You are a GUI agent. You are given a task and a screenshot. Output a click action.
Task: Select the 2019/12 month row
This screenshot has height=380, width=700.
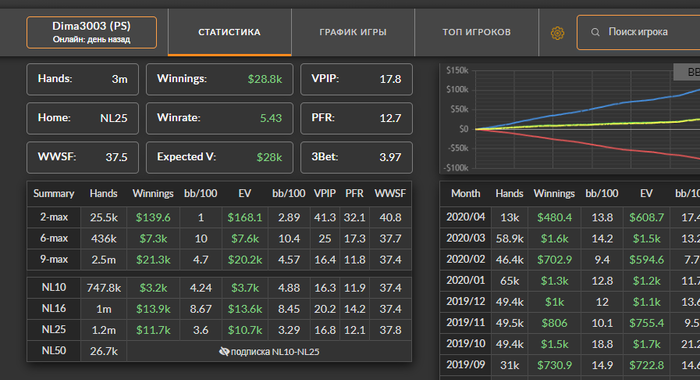click(466, 301)
